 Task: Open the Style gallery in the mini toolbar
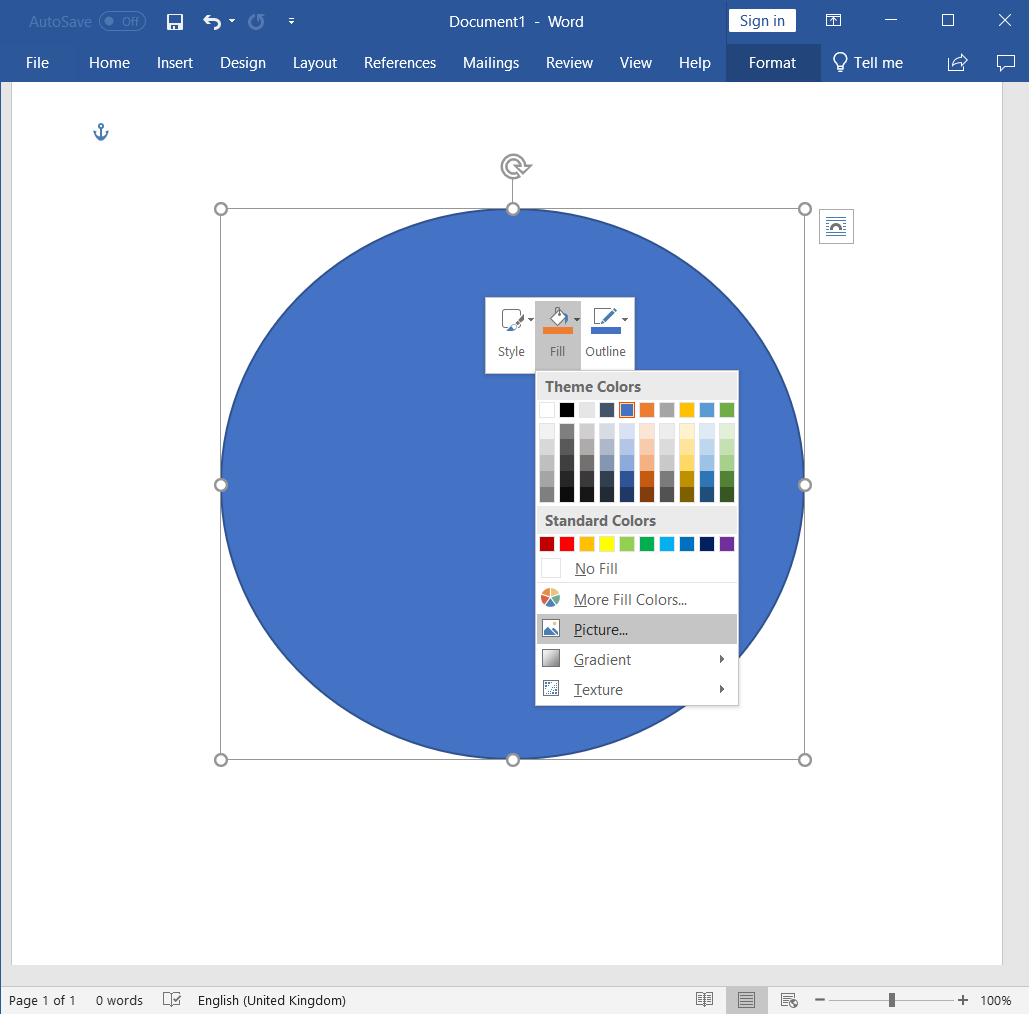point(511,330)
